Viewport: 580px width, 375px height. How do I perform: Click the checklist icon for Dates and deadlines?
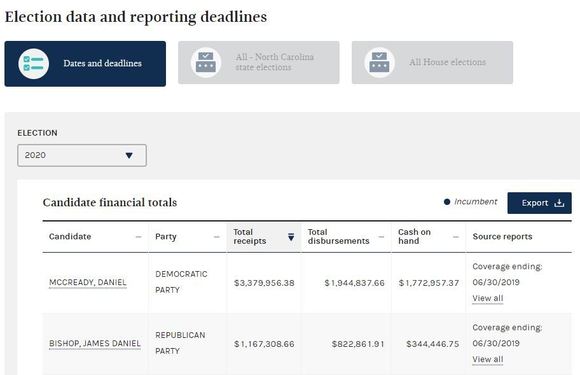pos(34,64)
